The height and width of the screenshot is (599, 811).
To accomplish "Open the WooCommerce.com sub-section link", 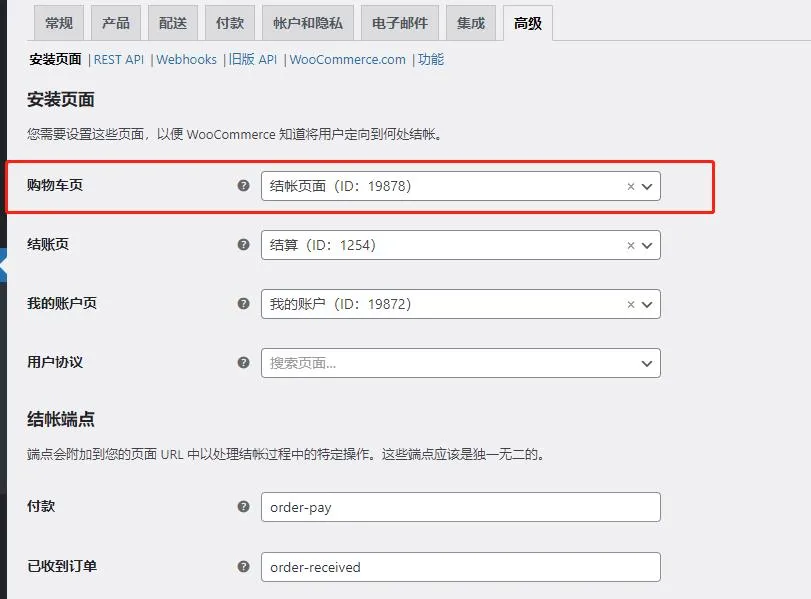I will (x=348, y=59).
